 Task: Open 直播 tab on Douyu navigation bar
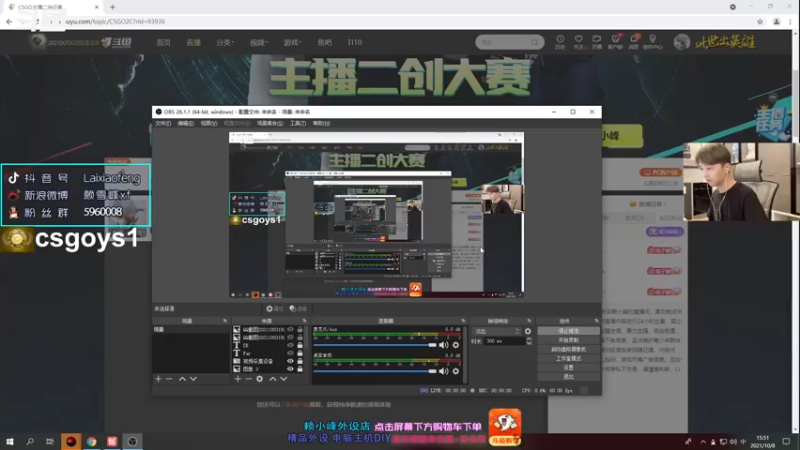pos(193,42)
